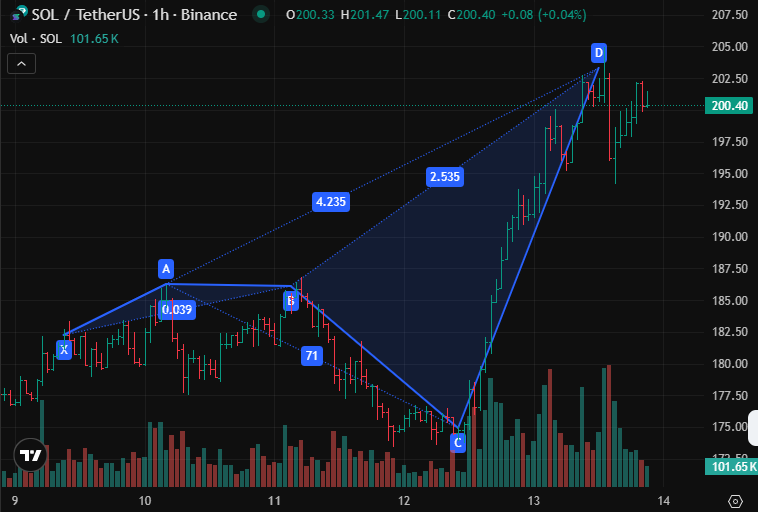Image resolution: width=758 pixels, height=512 pixels.
Task: Click date 11 on time axis
Action: tap(274, 501)
